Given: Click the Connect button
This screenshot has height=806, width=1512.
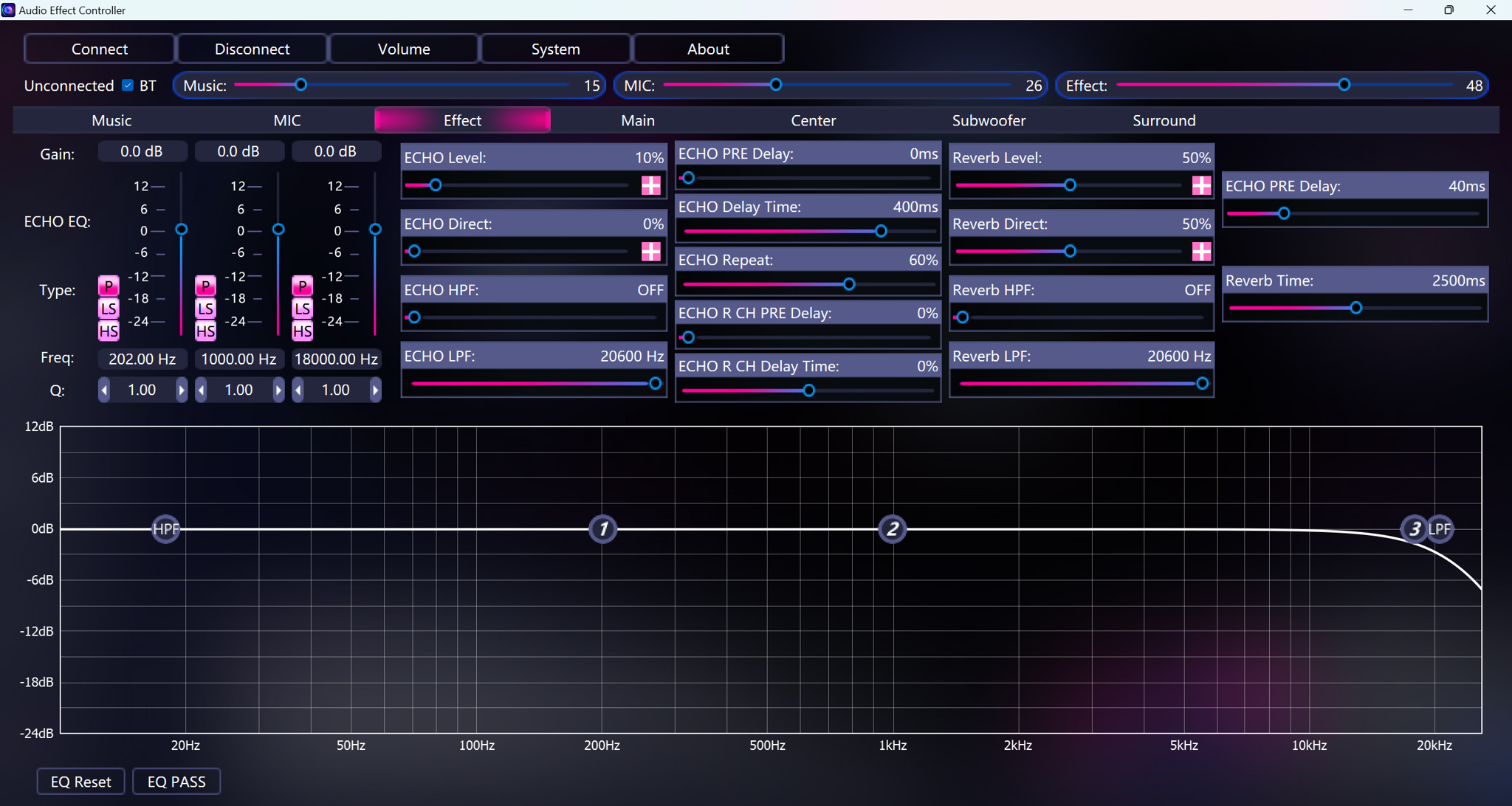Looking at the screenshot, I should [100, 49].
